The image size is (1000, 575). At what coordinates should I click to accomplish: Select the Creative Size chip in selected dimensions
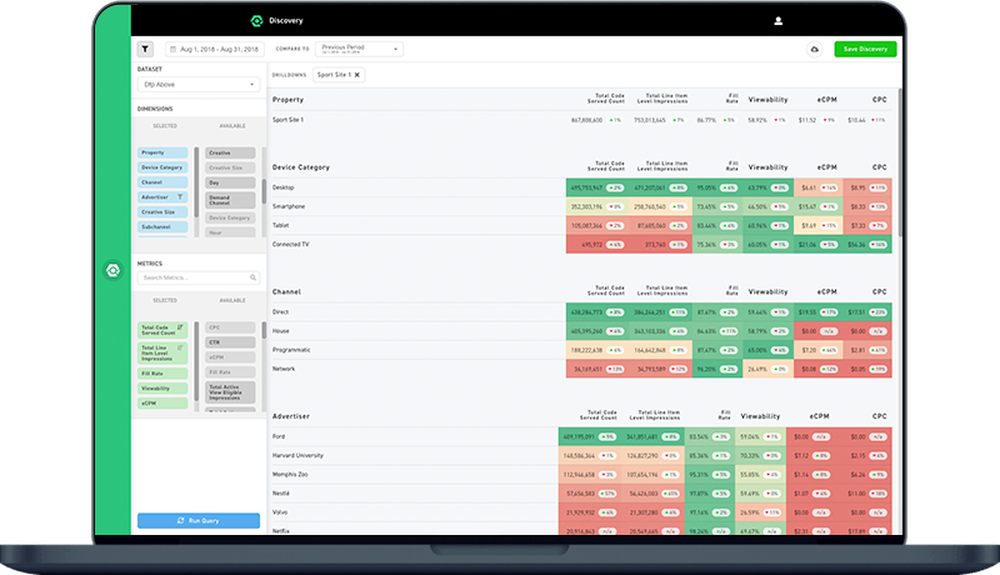pyautogui.click(x=163, y=212)
